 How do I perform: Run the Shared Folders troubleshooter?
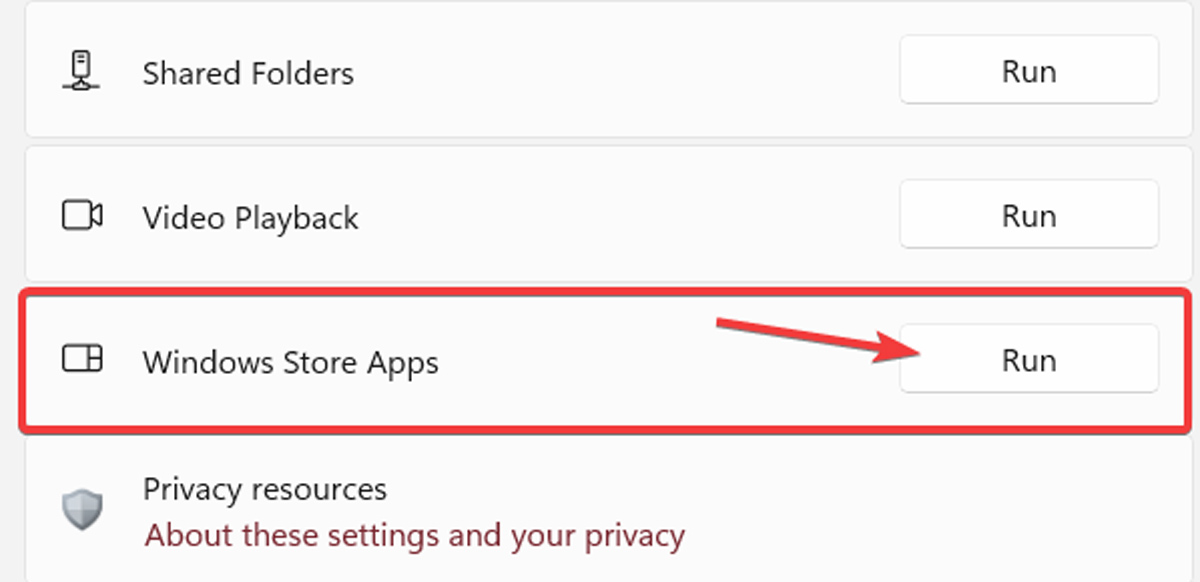tap(1028, 70)
